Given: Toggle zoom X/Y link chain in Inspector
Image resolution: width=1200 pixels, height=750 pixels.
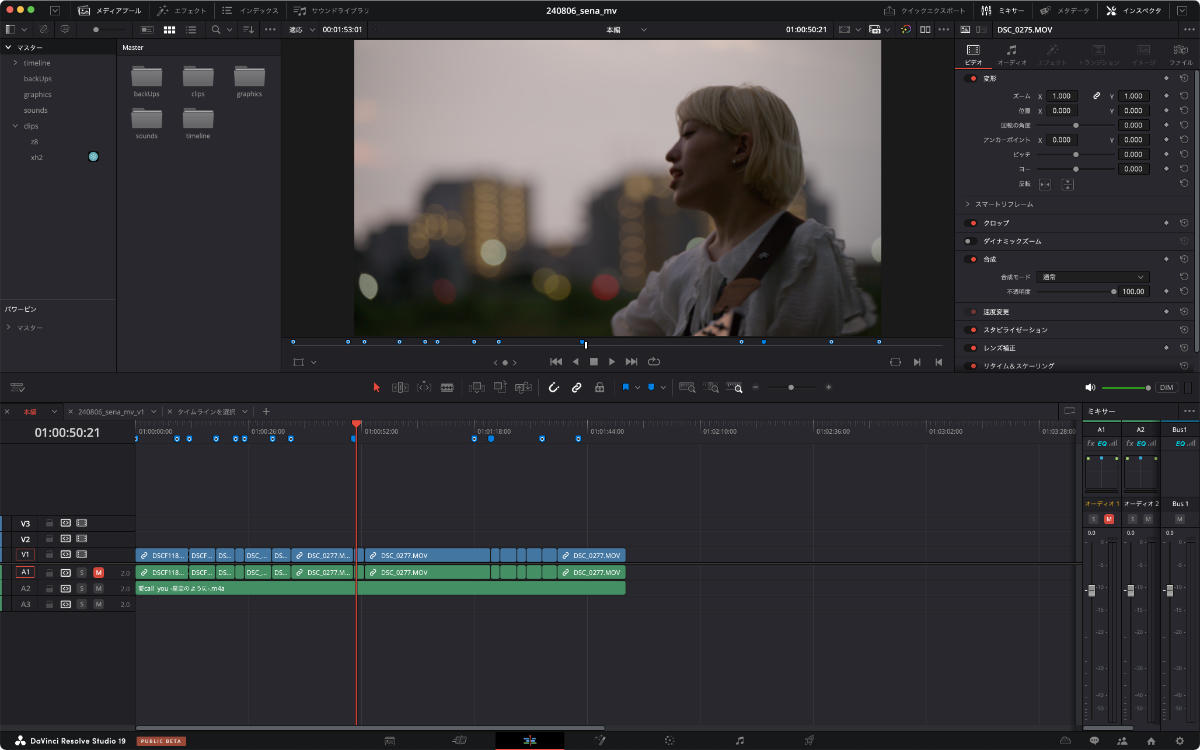Looking at the screenshot, I should tap(1097, 96).
